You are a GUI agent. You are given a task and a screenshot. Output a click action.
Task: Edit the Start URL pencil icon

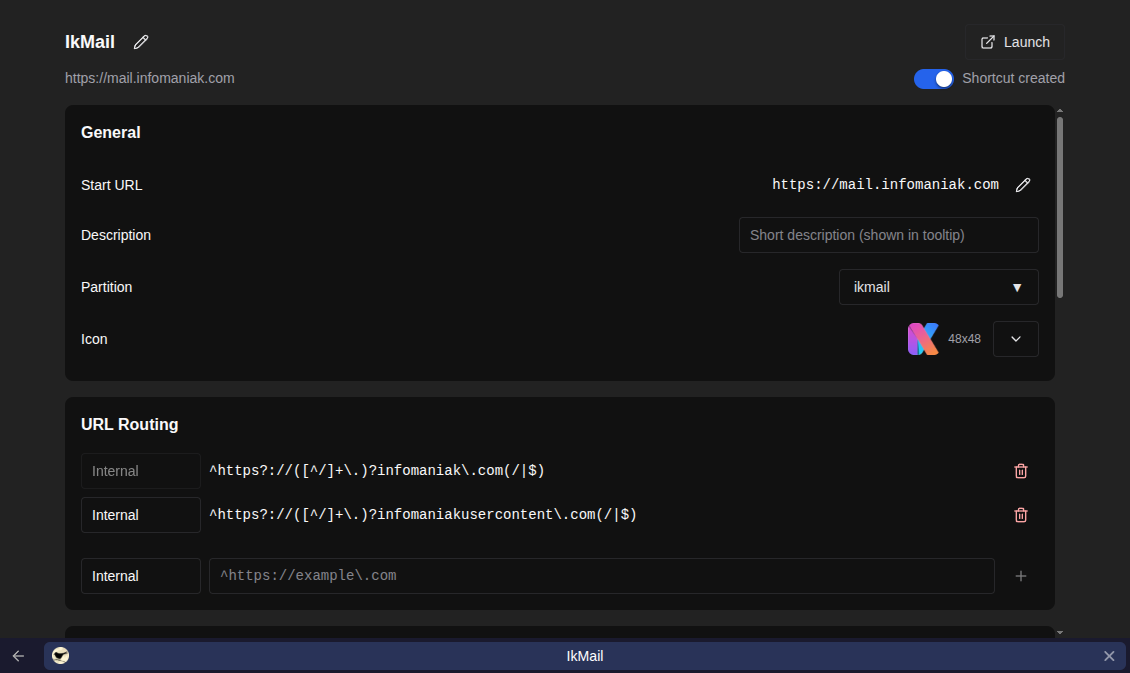coord(1023,185)
